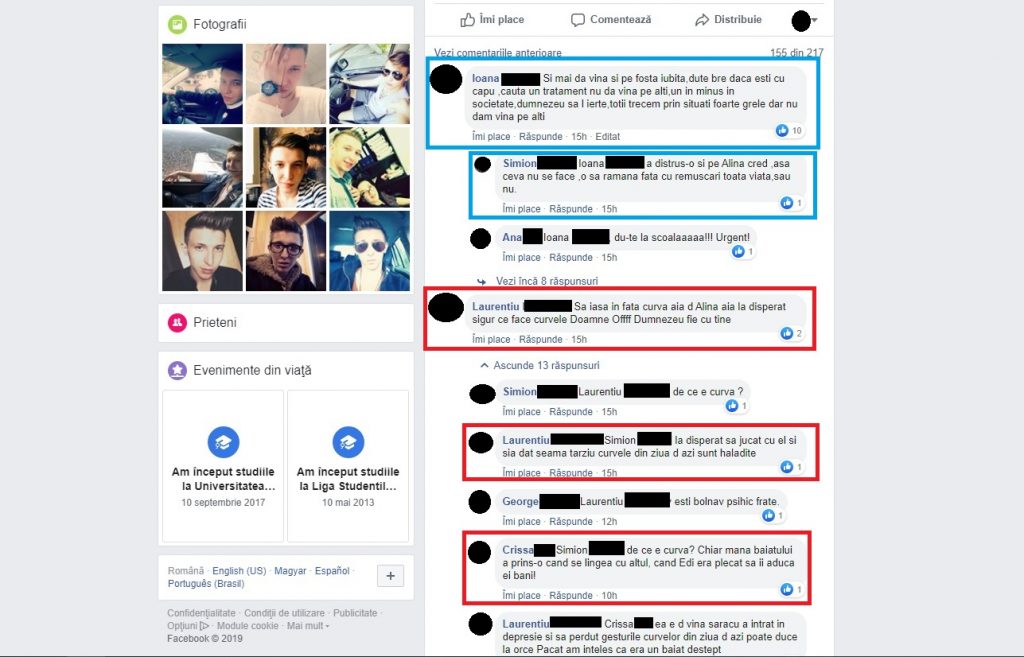Collapse replies with Ascunde 13 răspunsuri
Viewport: 1024px width, 657px height.
539,366
